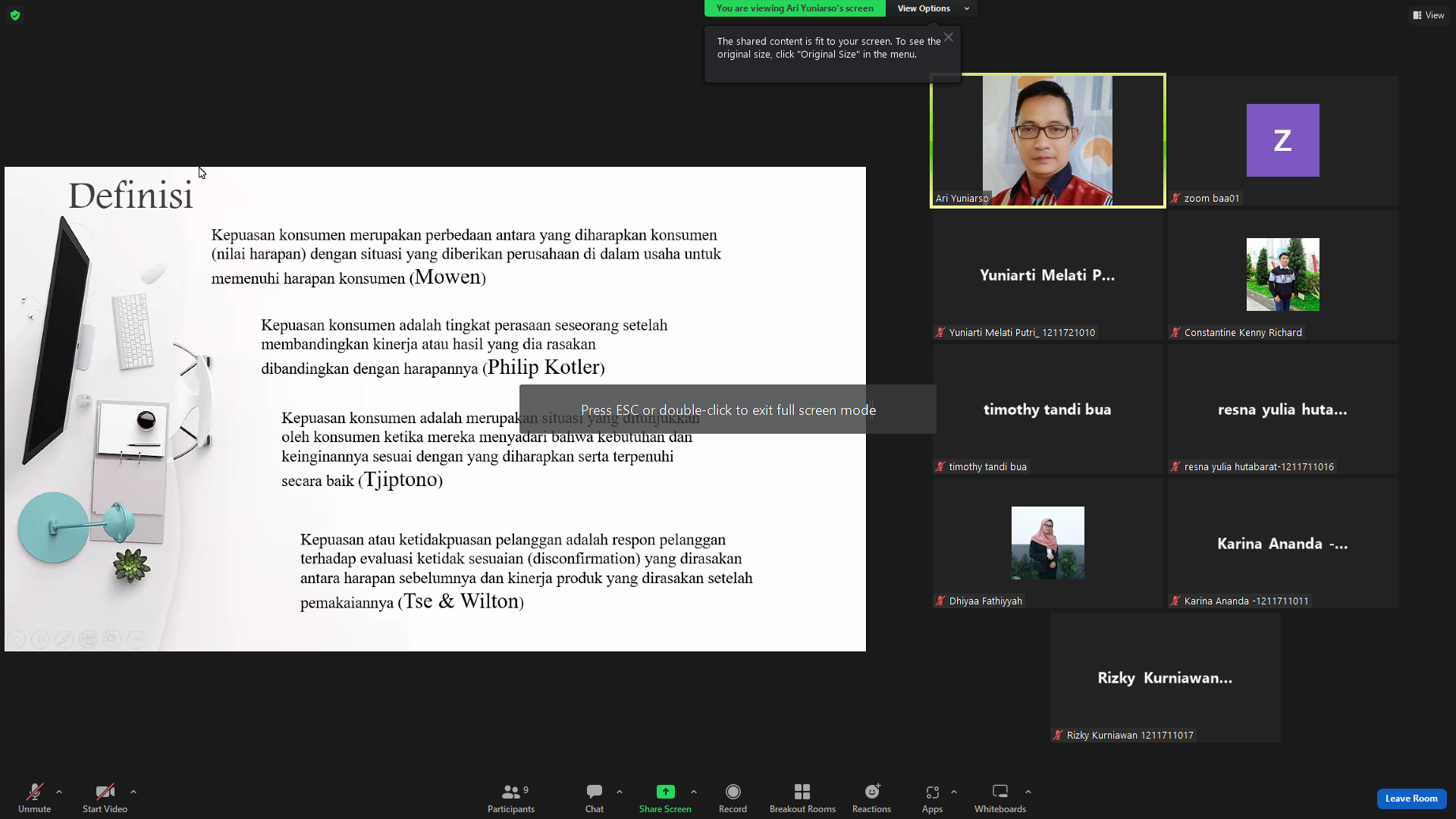The height and width of the screenshot is (819, 1456).
Task: Click the author name 'Mowen' on the slide
Action: point(448,277)
